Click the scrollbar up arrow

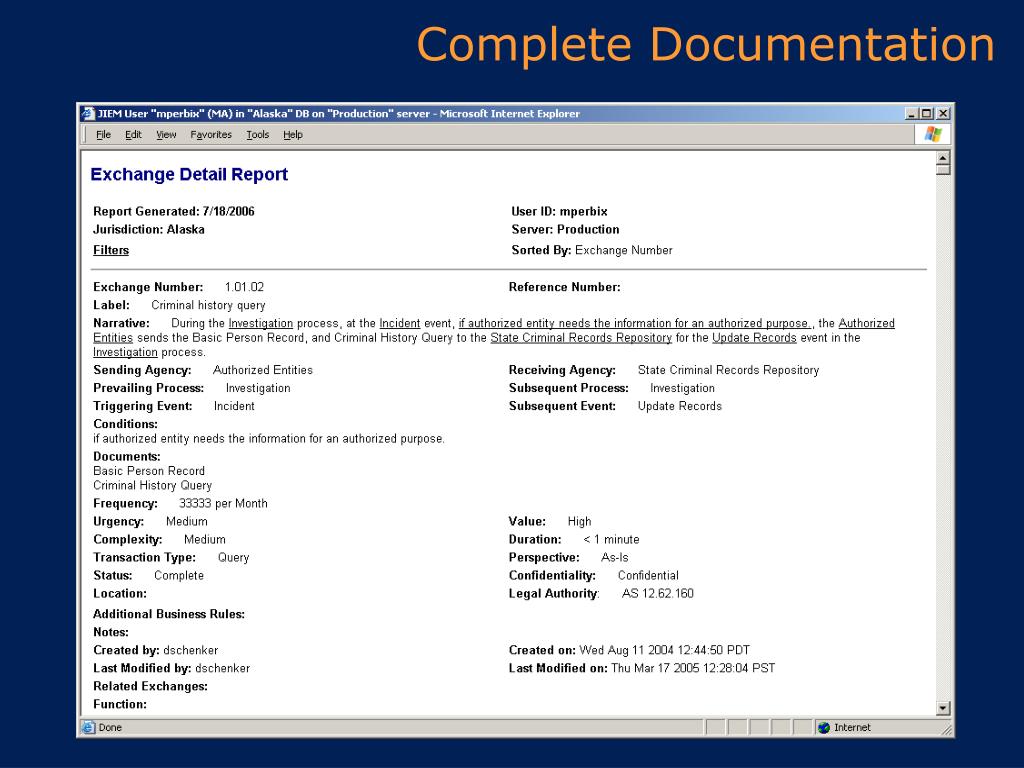point(942,159)
